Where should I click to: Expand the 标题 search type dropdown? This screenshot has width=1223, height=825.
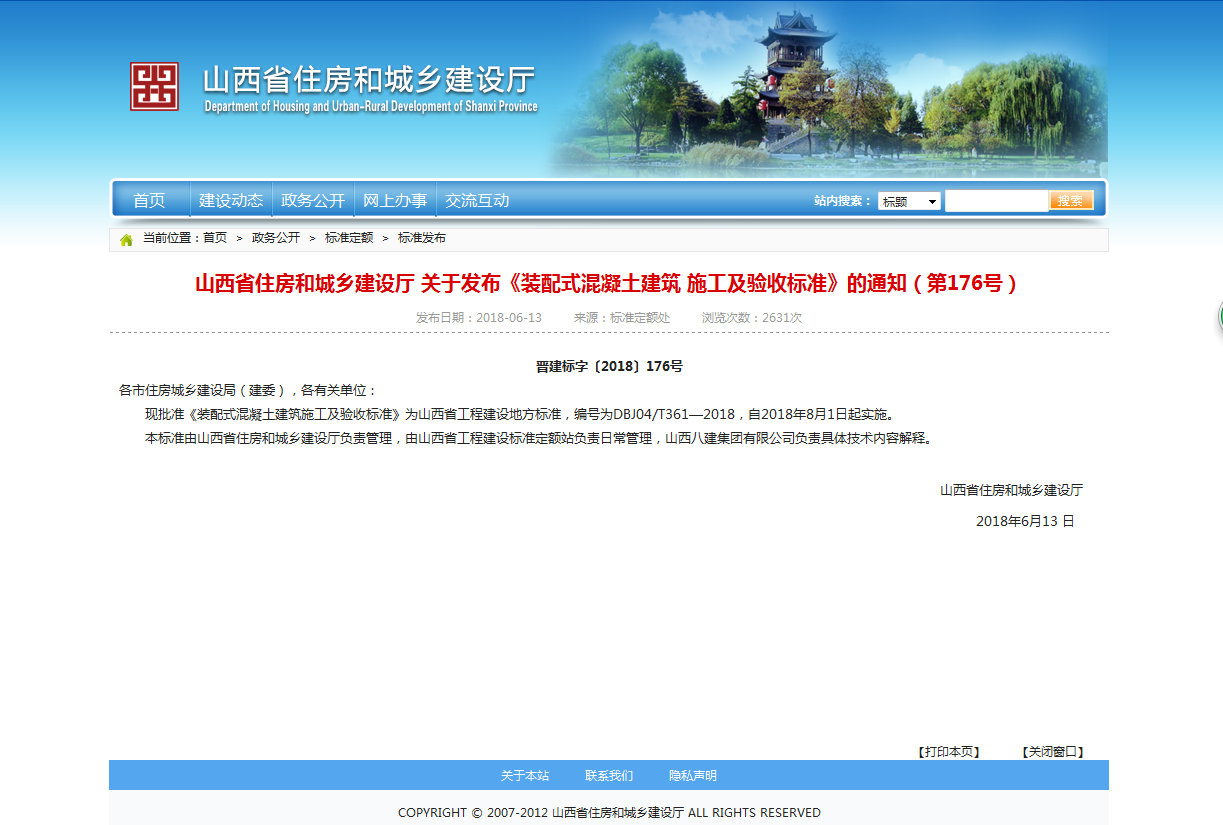point(908,201)
